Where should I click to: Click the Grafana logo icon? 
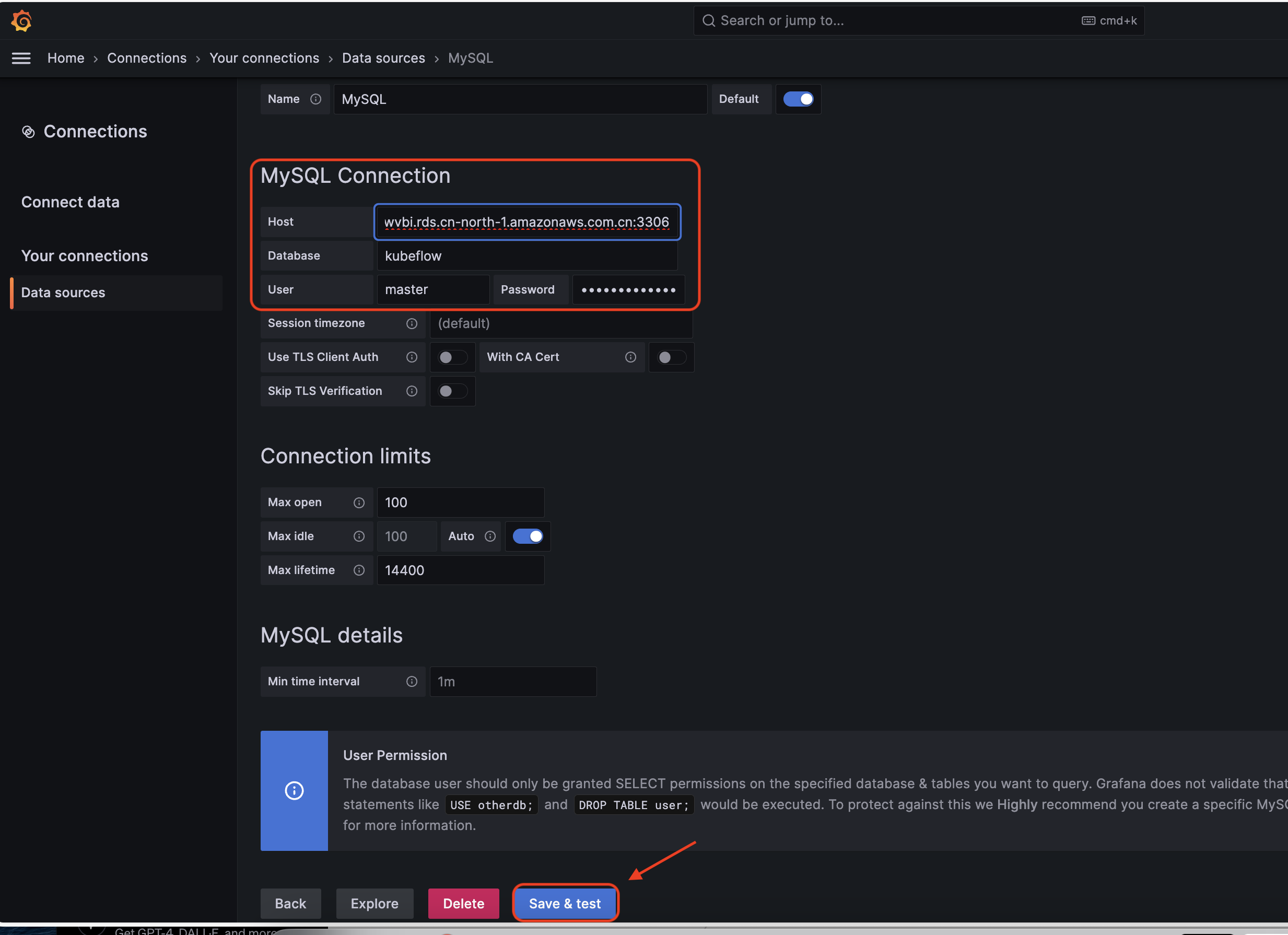click(21, 21)
